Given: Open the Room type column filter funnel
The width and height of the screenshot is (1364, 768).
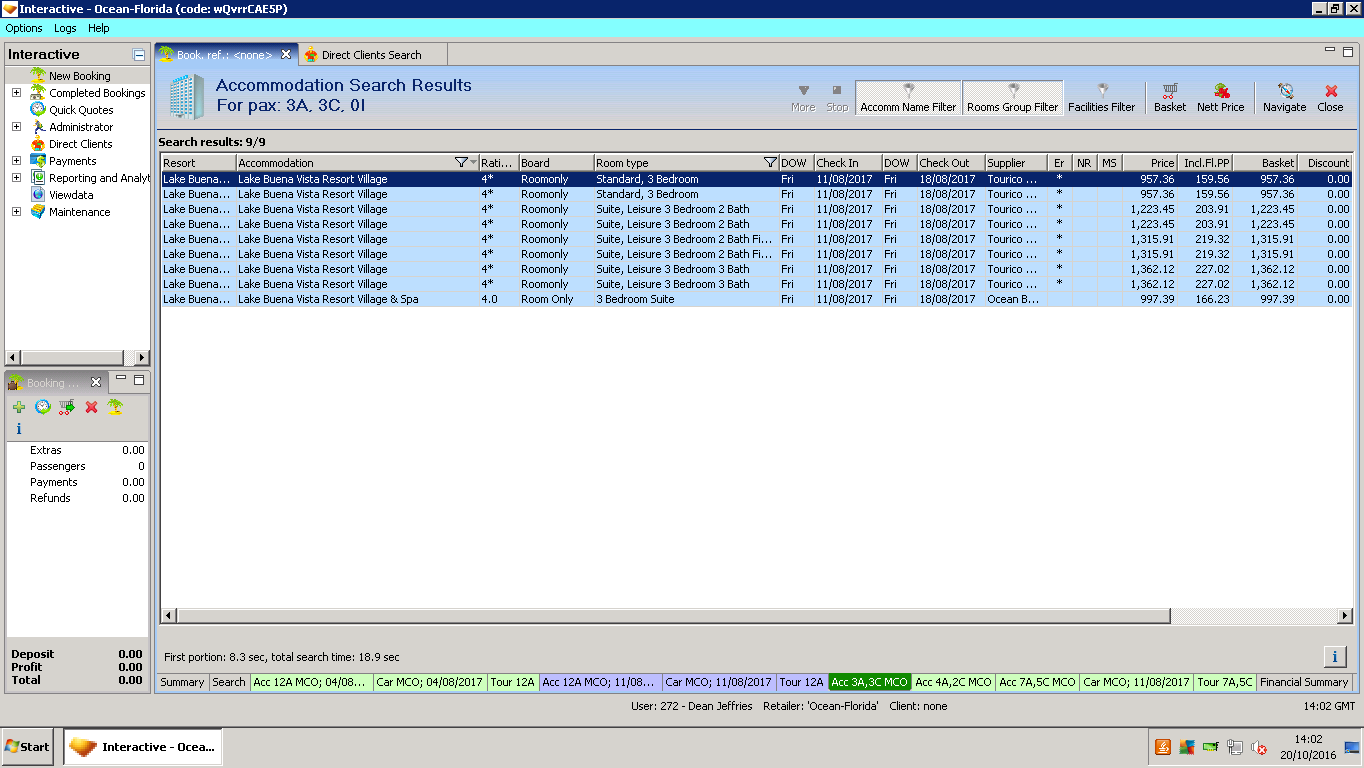Looking at the screenshot, I should tap(770, 163).
